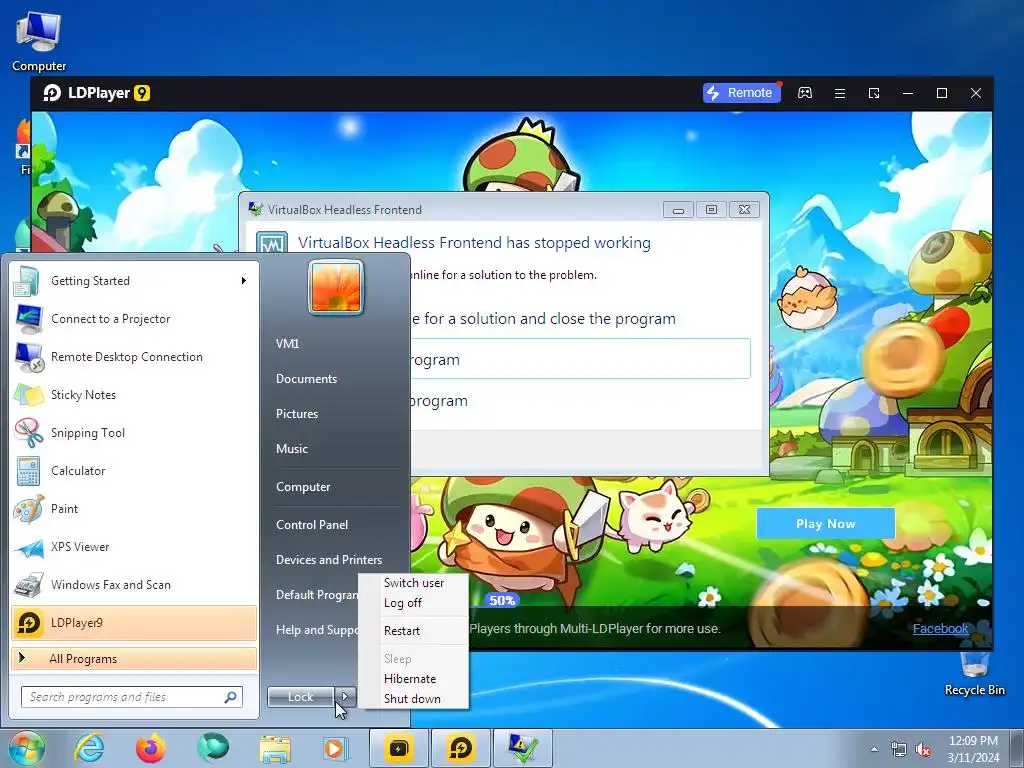Launch LDPlayer9 from Start menu
Image resolution: width=1024 pixels, height=768 pixels.
[133, 622]
